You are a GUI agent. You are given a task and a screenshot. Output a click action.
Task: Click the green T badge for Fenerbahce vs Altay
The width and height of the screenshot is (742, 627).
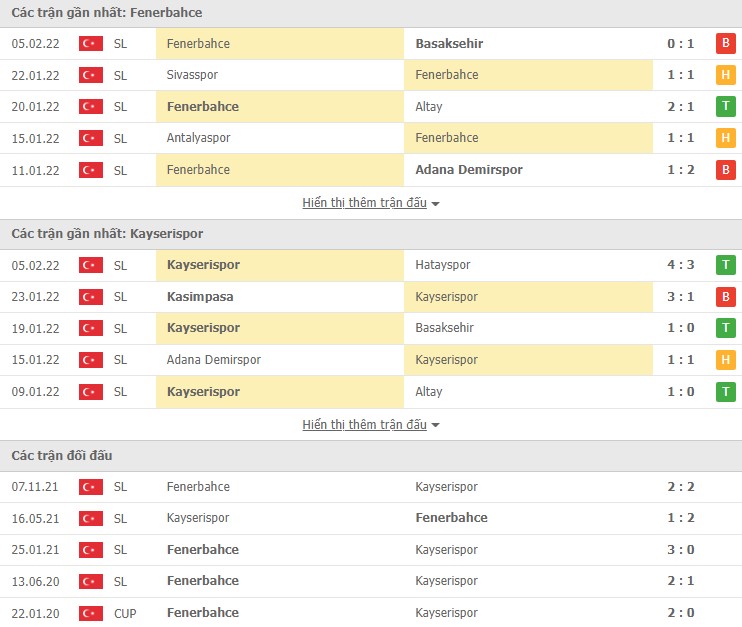(x=725, y=106)
